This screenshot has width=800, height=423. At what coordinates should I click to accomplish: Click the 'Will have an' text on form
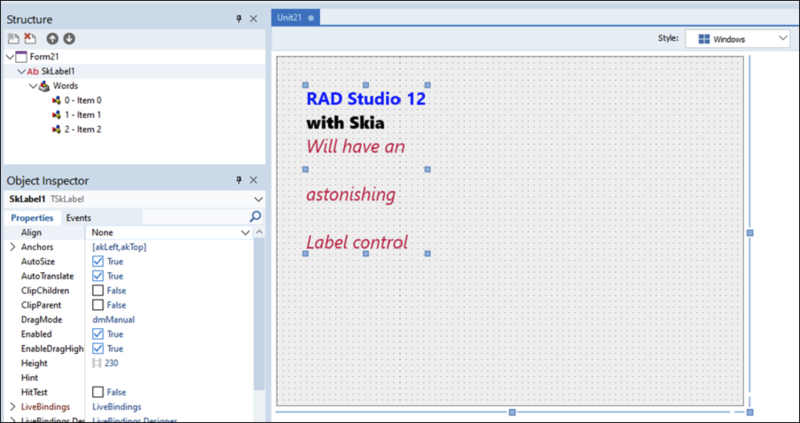(x=356, y=147)
